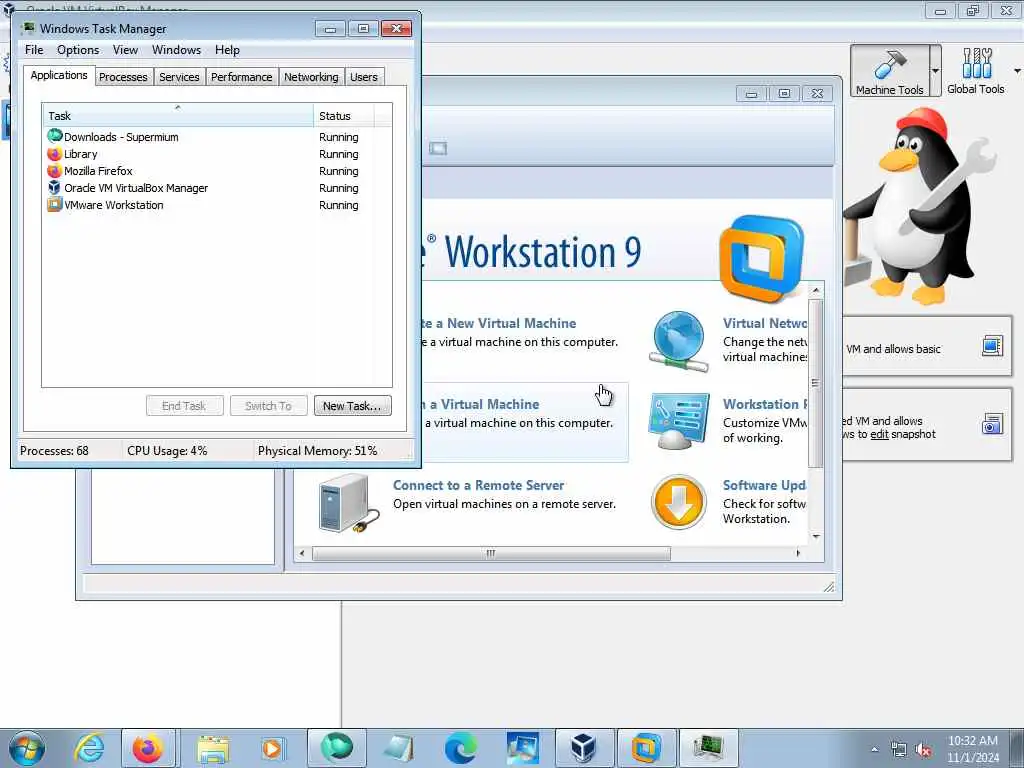
Task: Click the VM details tool icon in VirtualBox
Action: pos(992,345)
